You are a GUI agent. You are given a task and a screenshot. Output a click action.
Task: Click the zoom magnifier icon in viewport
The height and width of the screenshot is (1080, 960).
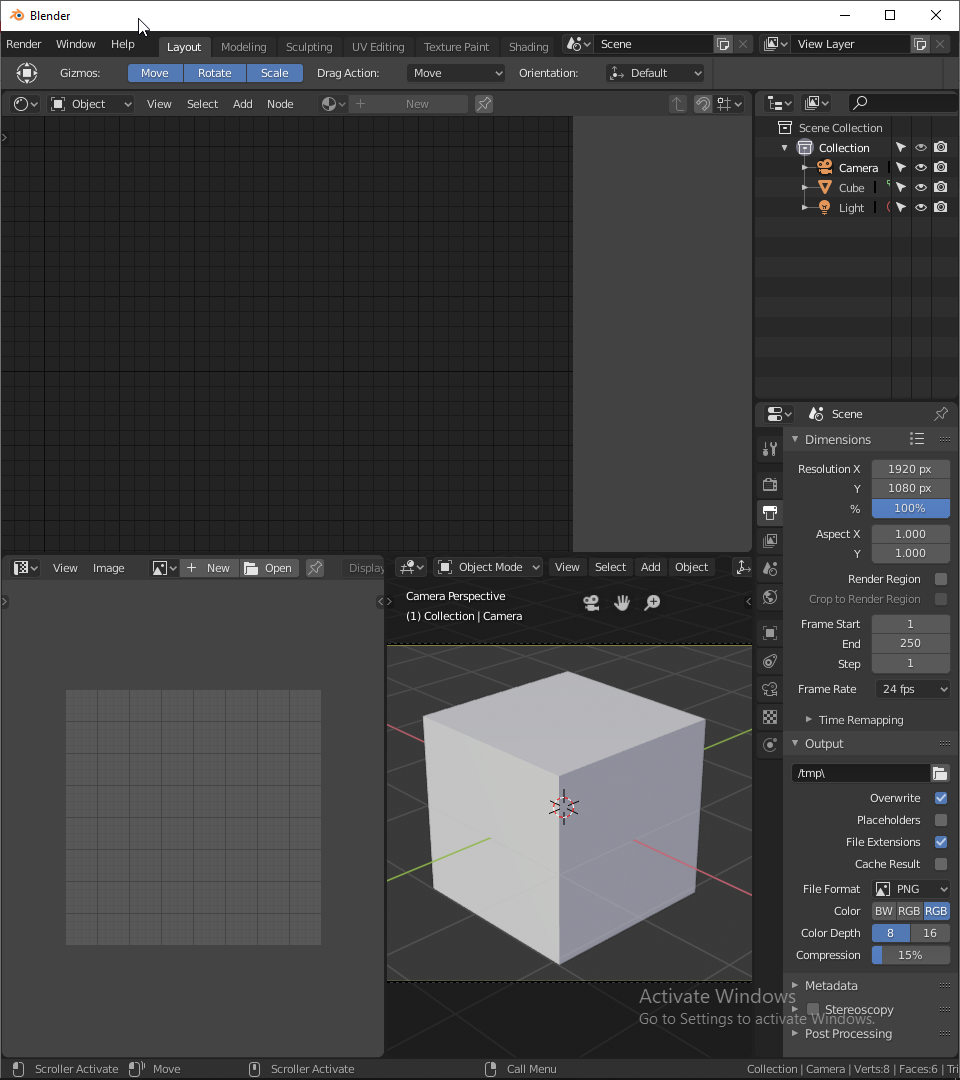tap(652, 602)
